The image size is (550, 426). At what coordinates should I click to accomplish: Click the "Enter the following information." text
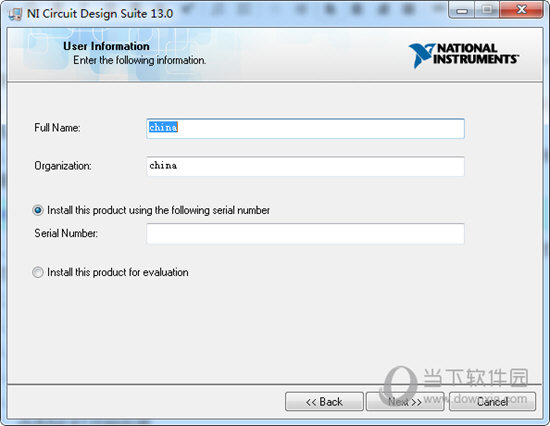(140, 60)
